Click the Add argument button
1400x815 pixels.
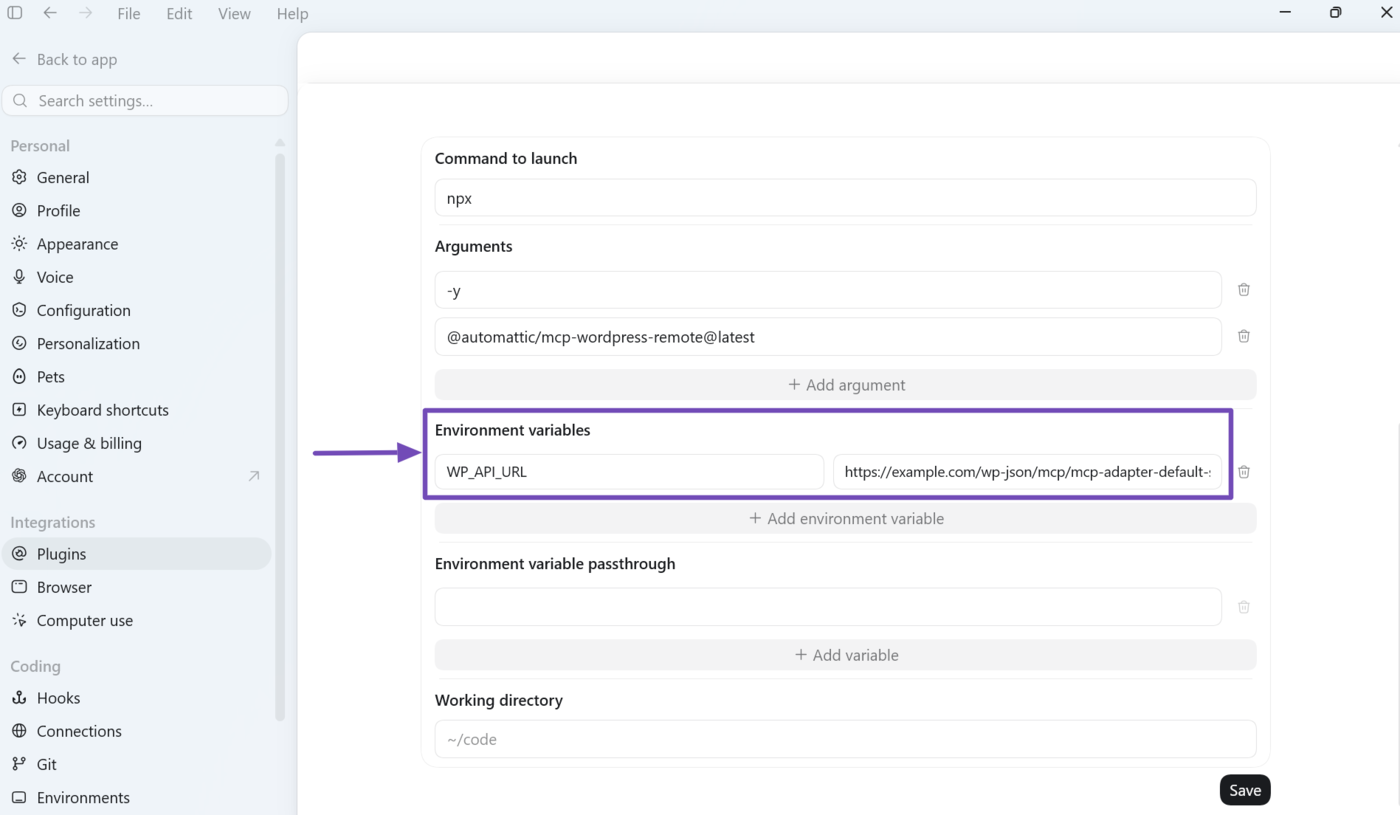[x=845, y=385]
